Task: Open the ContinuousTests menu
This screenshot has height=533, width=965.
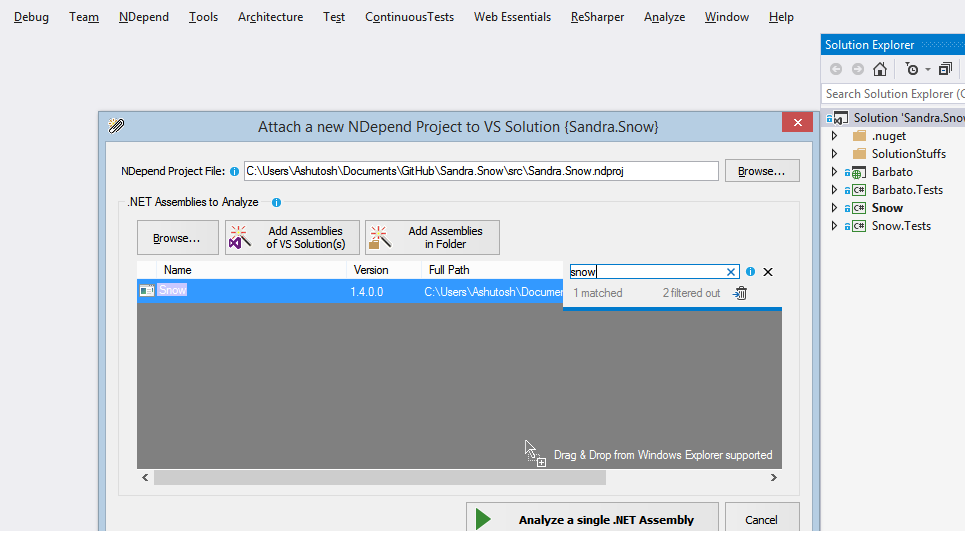Action: pyautogui.click(x=409, y=17)
